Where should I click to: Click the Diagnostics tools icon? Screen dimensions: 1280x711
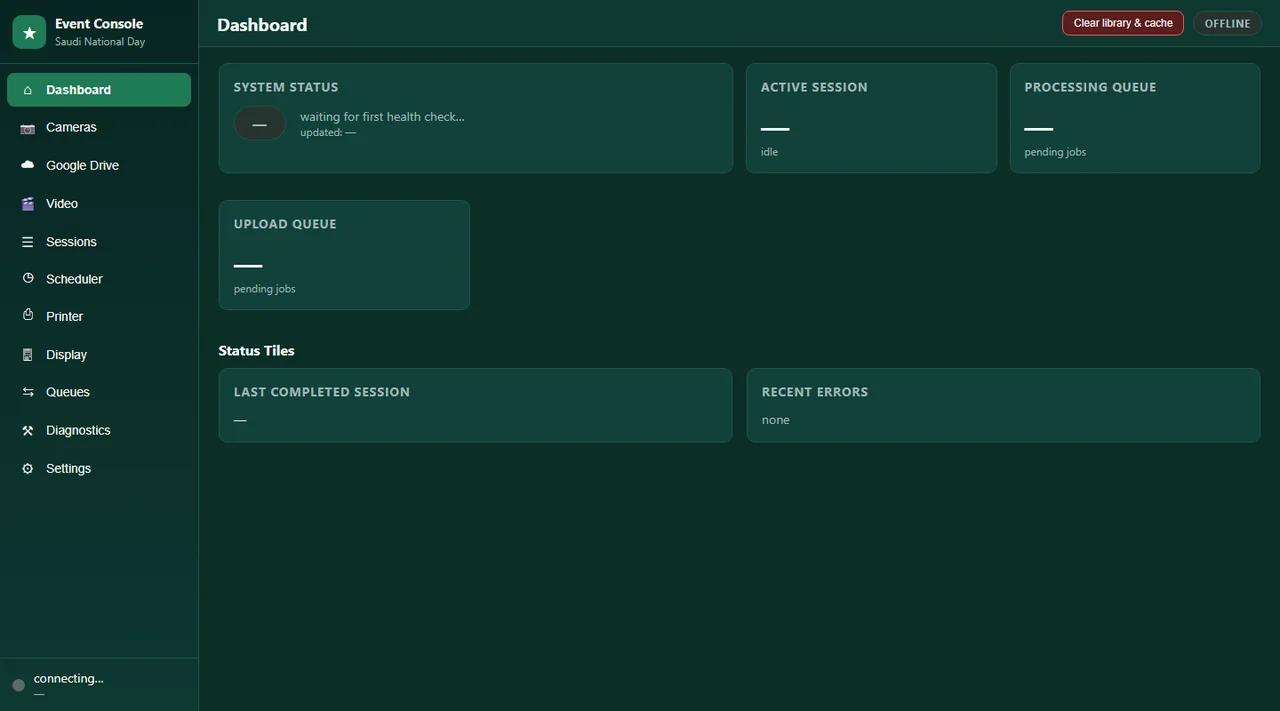27,430
